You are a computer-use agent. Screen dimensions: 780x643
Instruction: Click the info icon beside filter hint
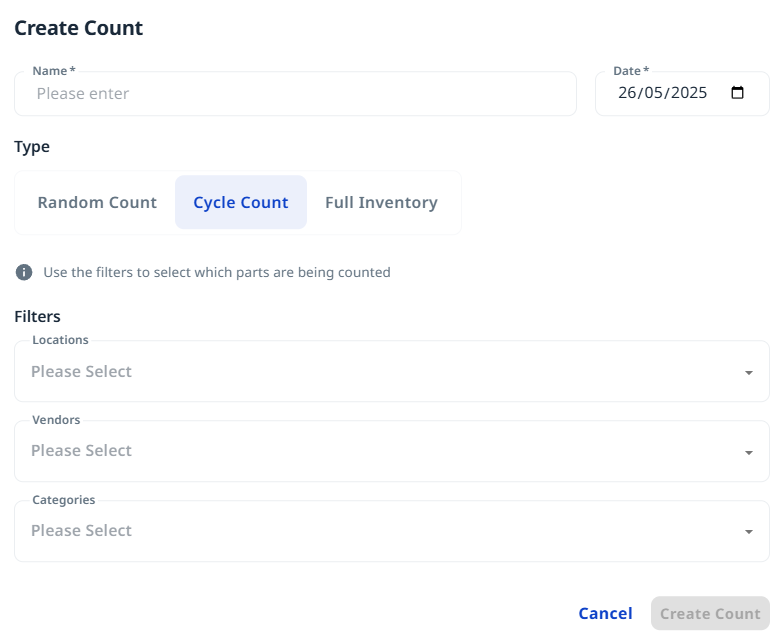(x=24, y=272)
